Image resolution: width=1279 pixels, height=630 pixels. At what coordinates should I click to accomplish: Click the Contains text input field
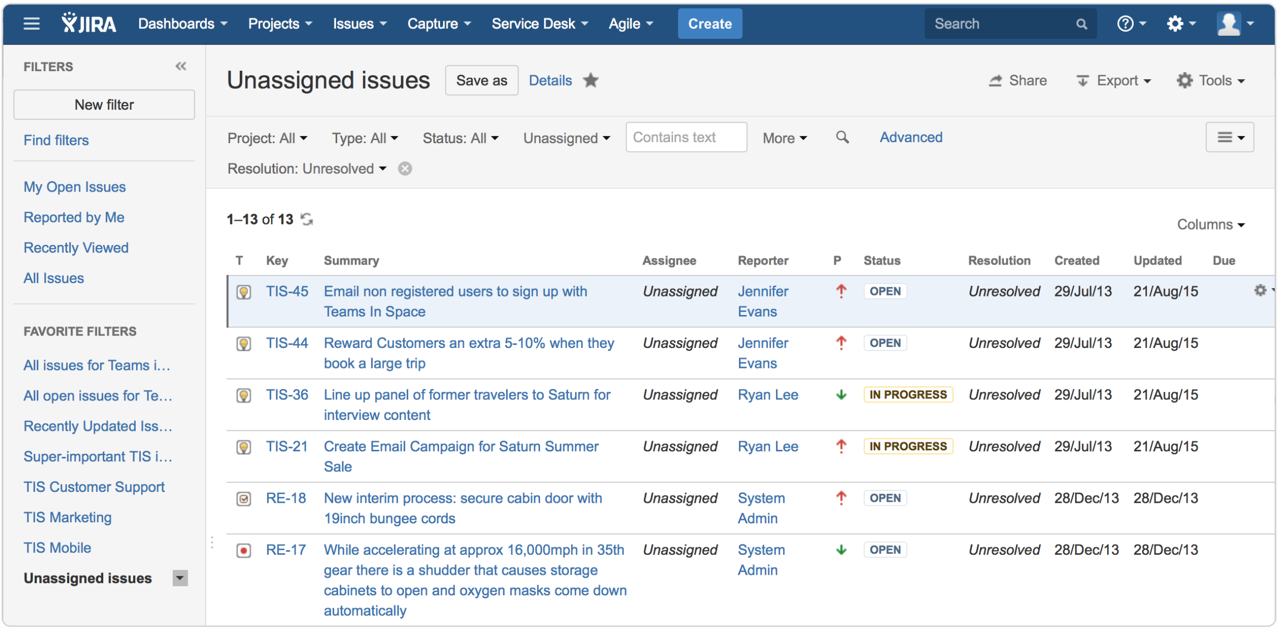click(686, 138)
